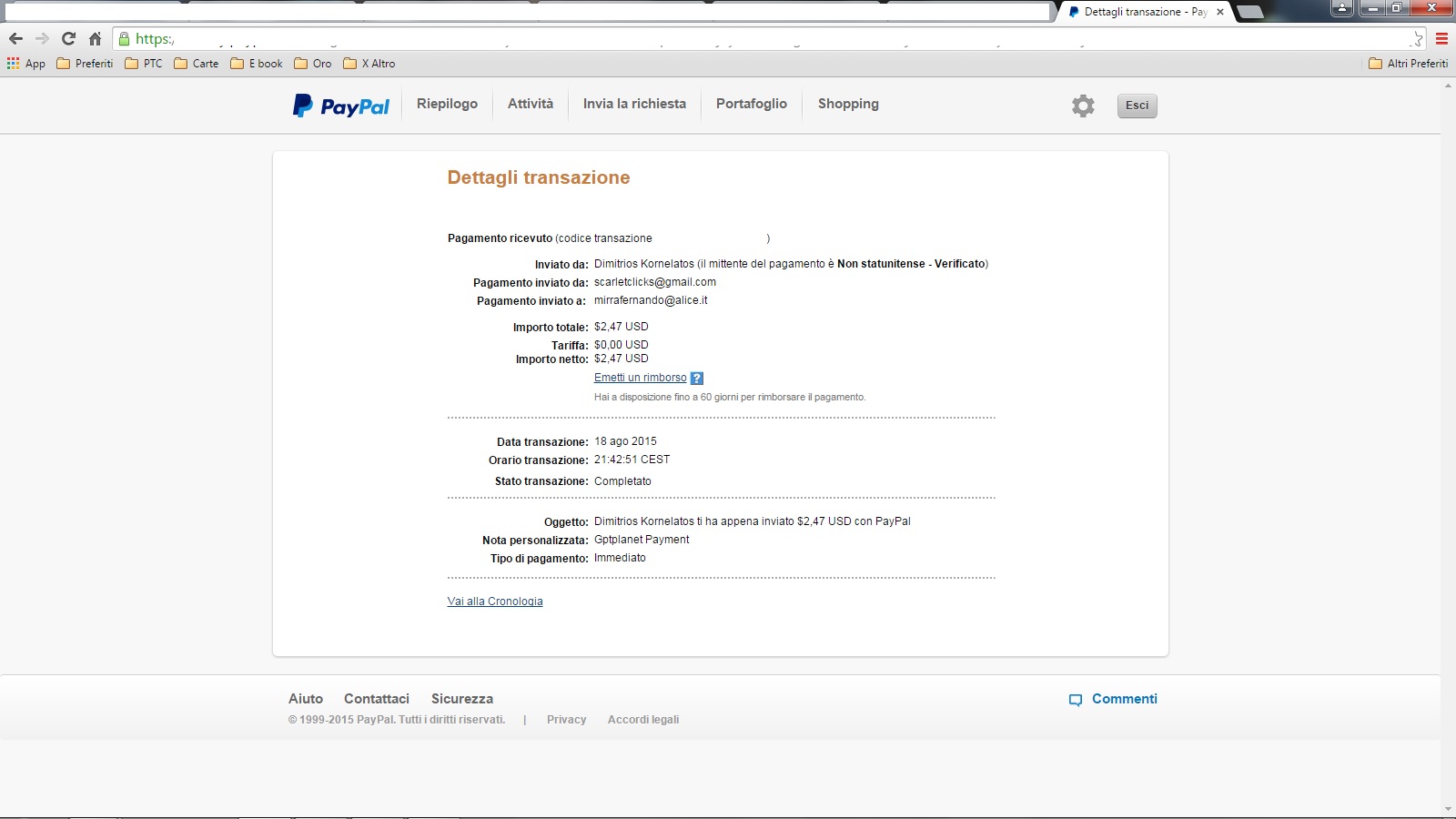The image size is (1456, 819).
Task: Click the Commenti speech bubble icon
Action: click(1076, 700)
